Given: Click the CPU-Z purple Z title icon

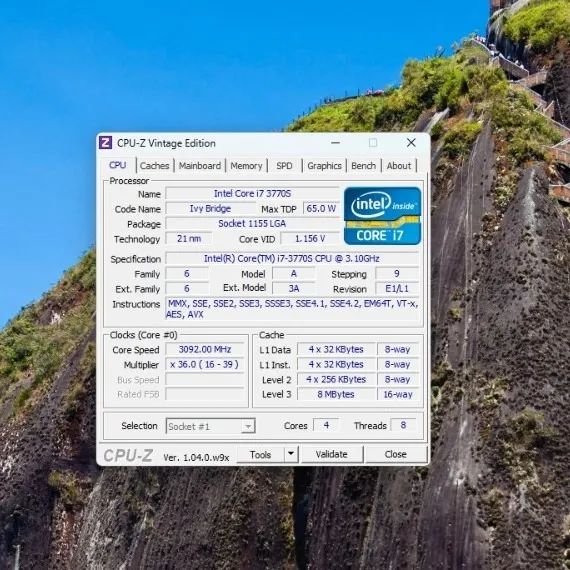Looking at the screenshot, I should point(105,143).
